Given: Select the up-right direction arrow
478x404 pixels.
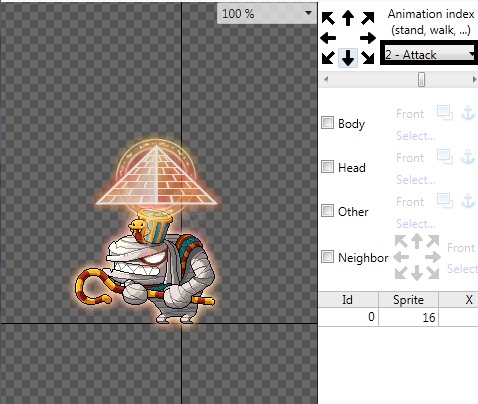Looking at the screenshot, I should (x=368, y=18).
